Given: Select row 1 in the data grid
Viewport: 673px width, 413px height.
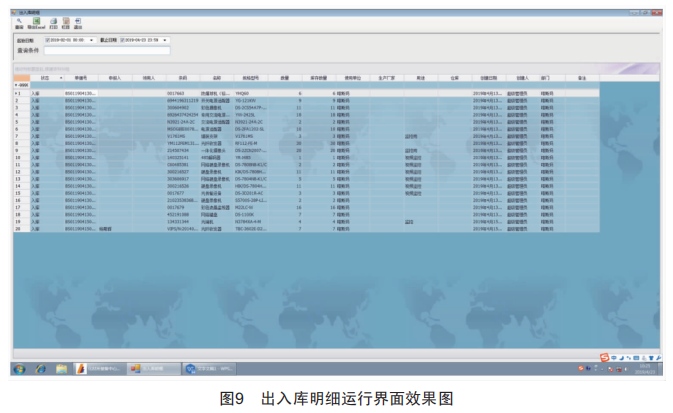Looking at the screenshot, I should [18, 92].
